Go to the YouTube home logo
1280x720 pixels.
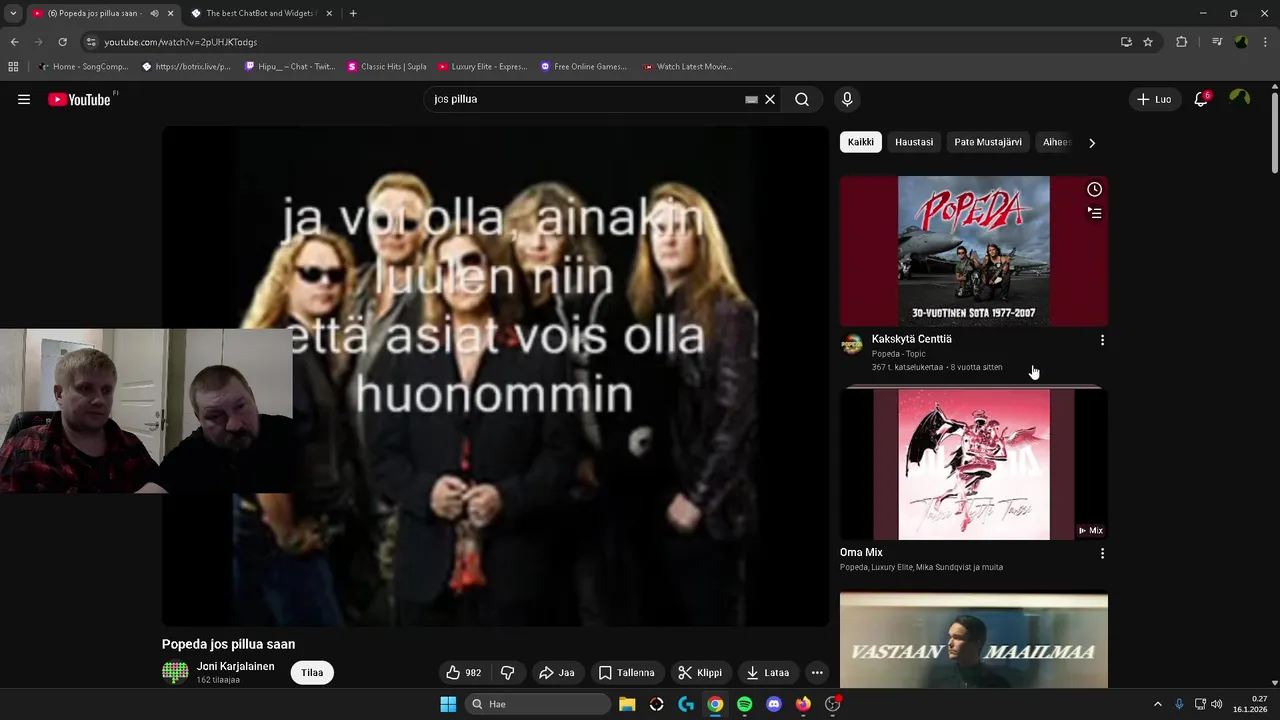click(79, 99)
